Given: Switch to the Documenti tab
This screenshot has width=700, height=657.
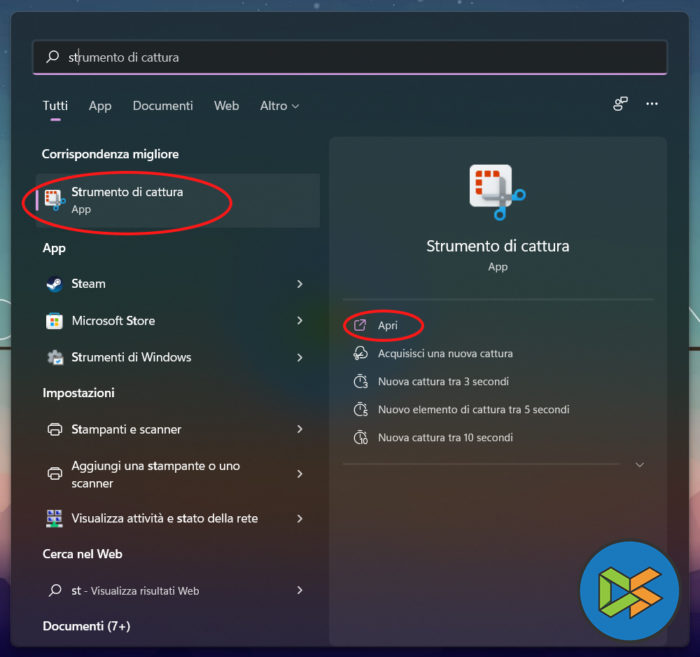Looking at the screenshot, I should 163,106.
